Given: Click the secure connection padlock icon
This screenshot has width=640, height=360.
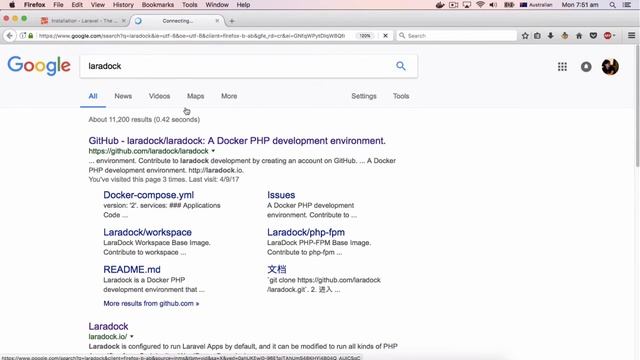Looking at the screenshot, I should [31, 36].
